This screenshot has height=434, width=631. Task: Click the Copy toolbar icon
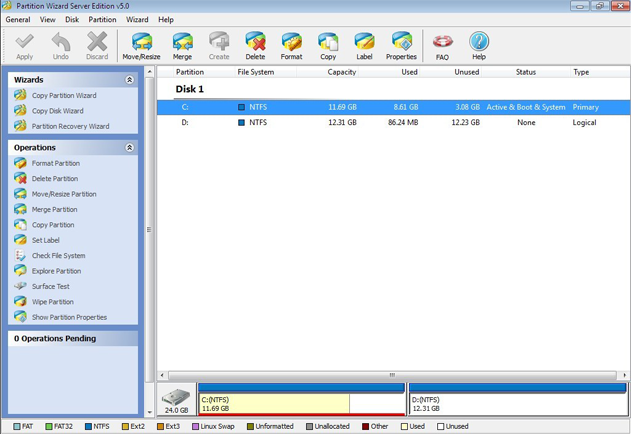pyautogui.click(x=328, y=45)
